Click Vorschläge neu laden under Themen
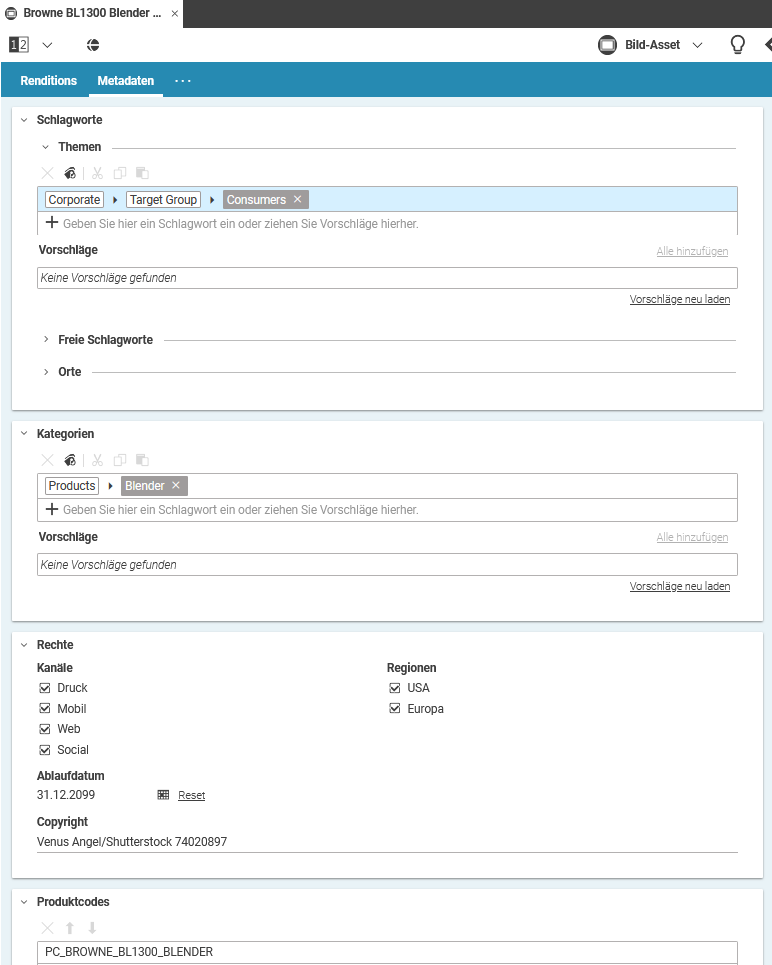Viewport: 772px width, 965px height. coord(680,299)
